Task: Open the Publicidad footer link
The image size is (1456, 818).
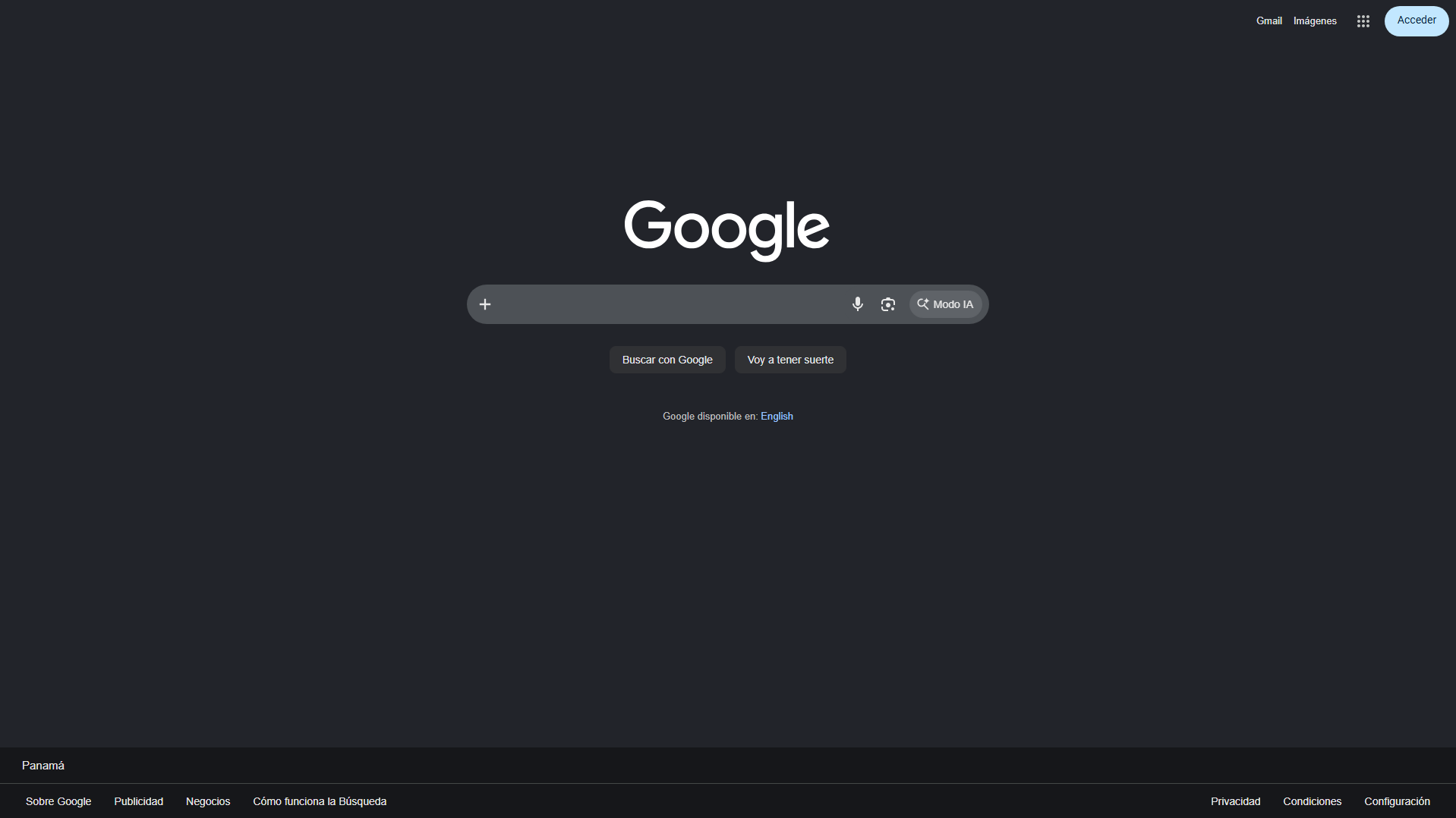Action: pos(138,801)
